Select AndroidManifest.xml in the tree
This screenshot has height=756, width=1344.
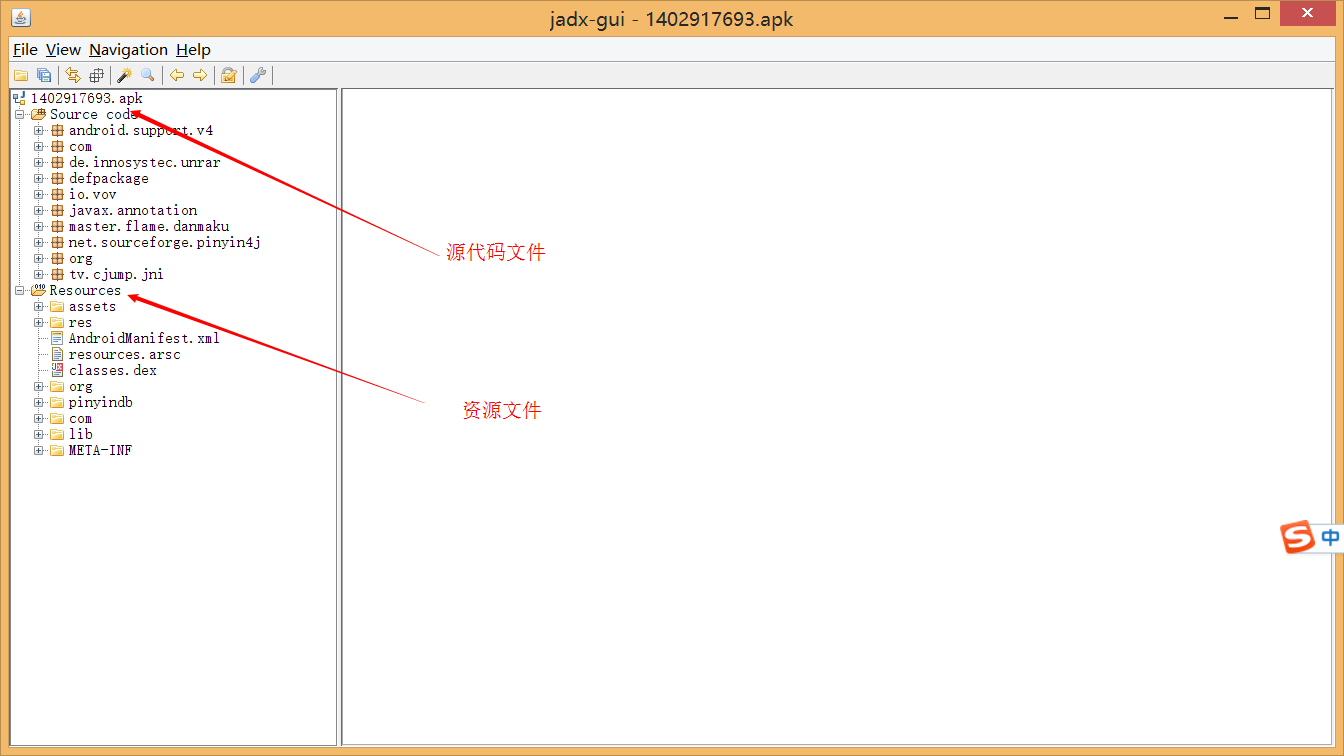tap(143, 338)
